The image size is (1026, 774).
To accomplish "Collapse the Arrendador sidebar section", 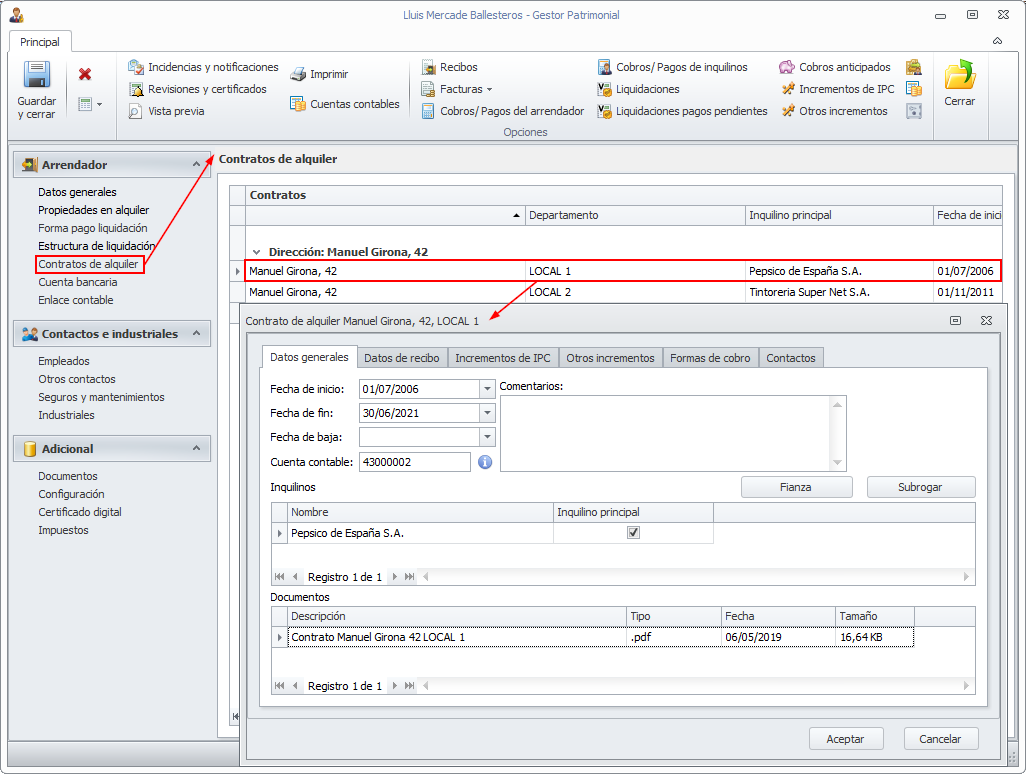I will click(x=196, y=165).
